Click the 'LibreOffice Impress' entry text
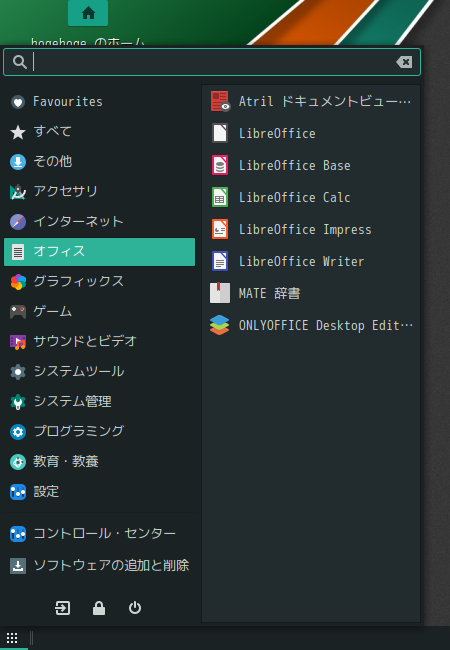The image size is (450, 650). [x=305, y=229]
